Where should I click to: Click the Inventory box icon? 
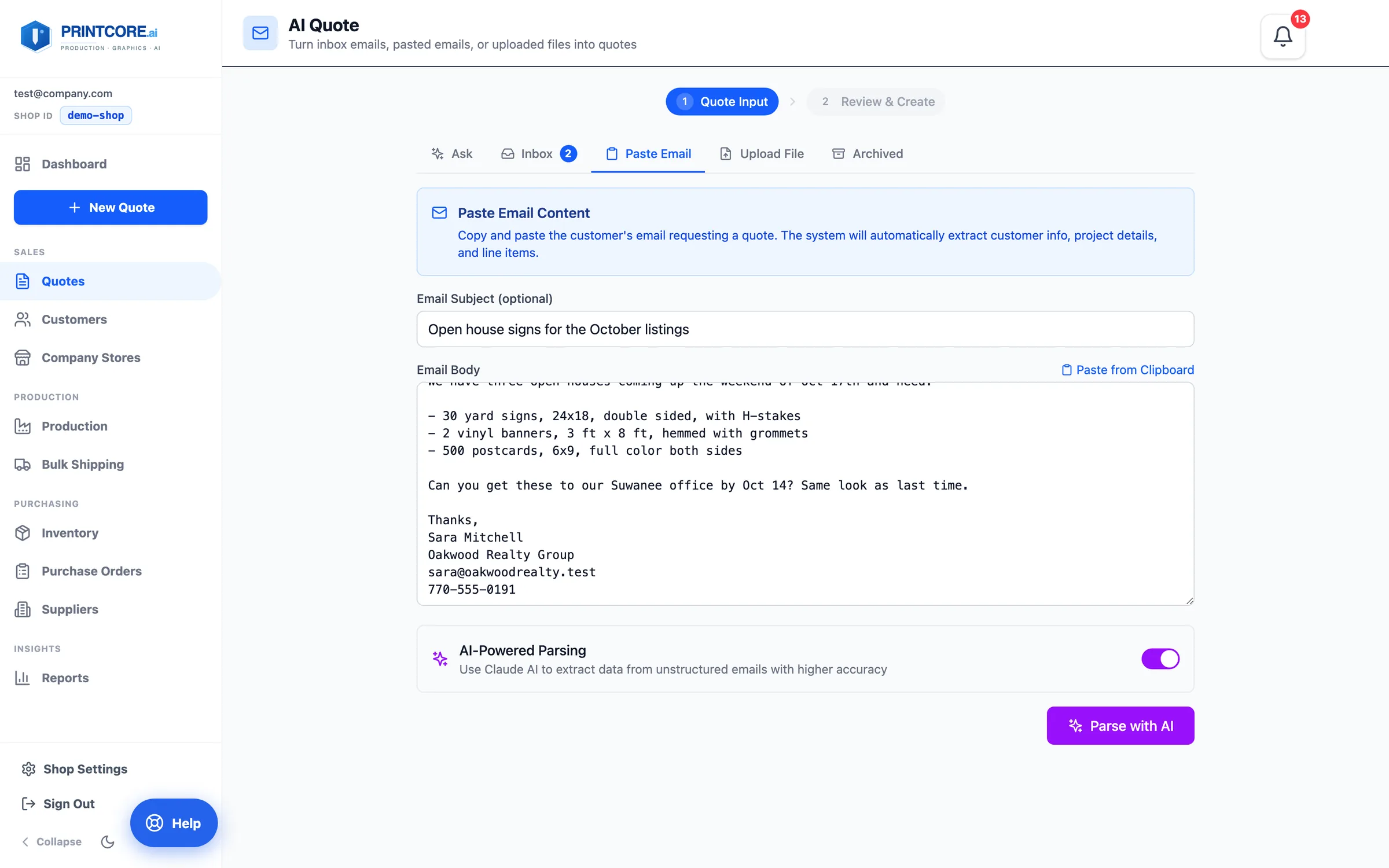pos(23,533)
